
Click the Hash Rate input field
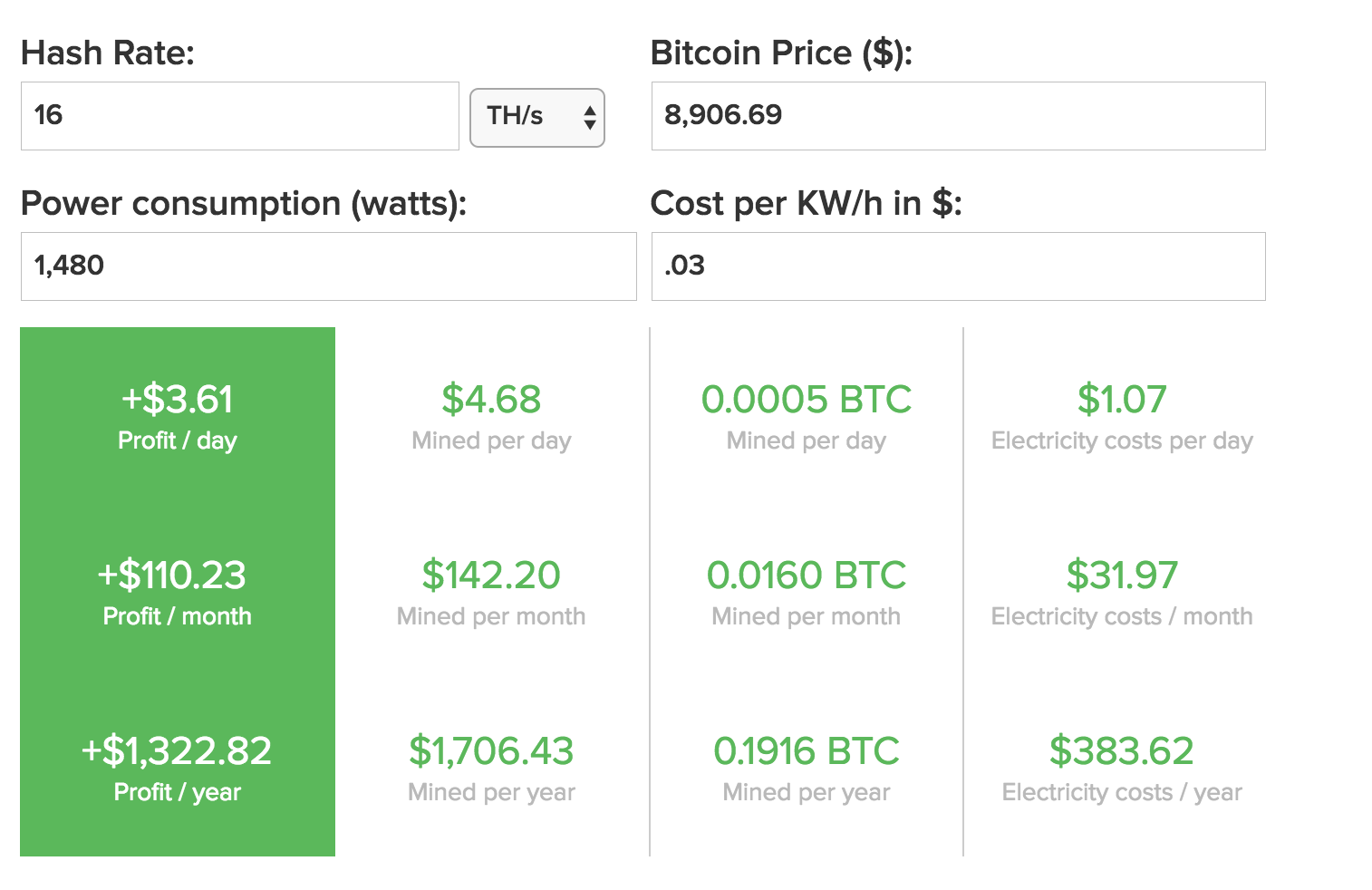239,116
